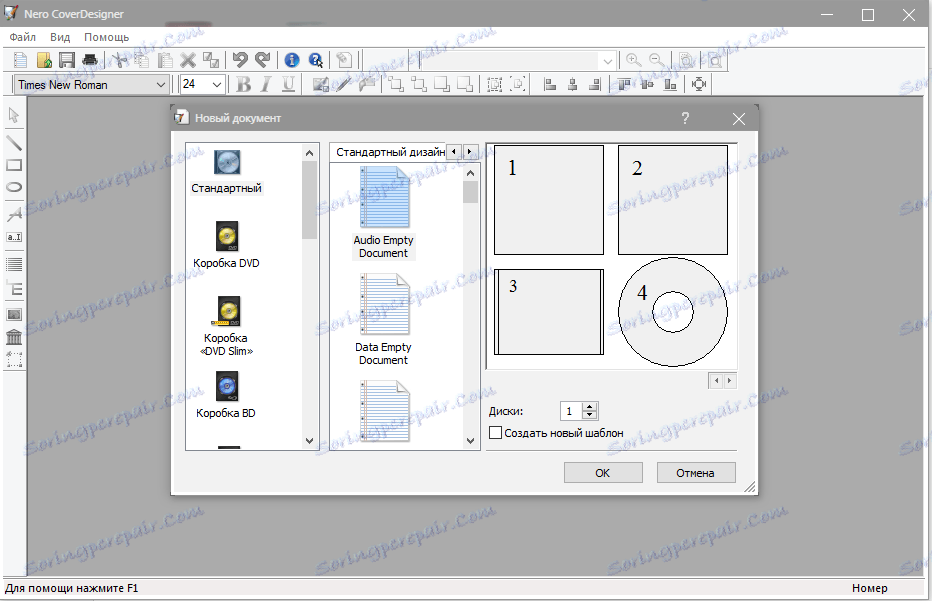This screenshot has height=601, width=932.
Task: Select the Folder tree structure tool
Action: tap(14, 289)
